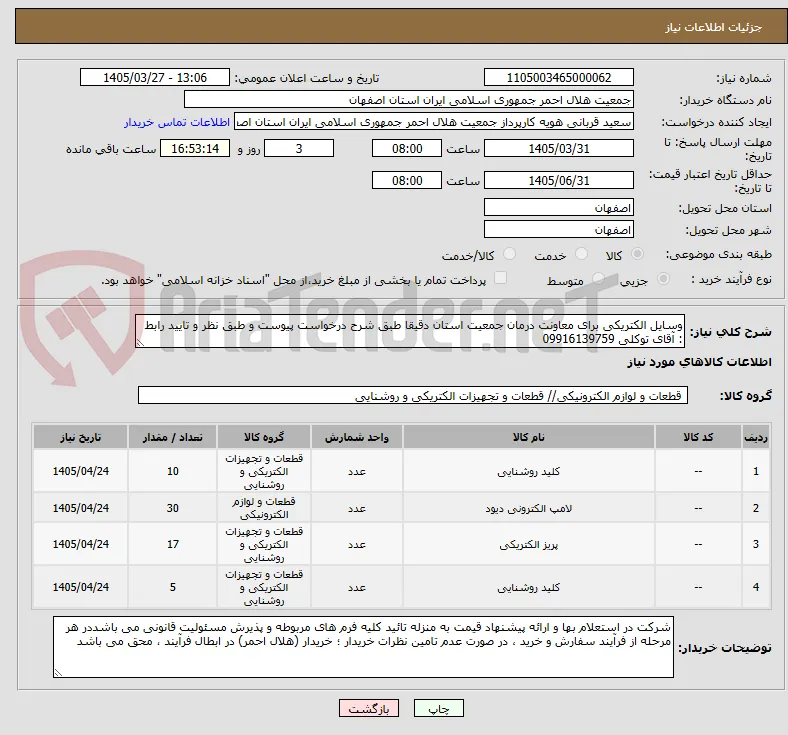Click the announcement date field 1405/03/27 - 13:06
The height and width of the screenshot is (735, 788).
155,77
